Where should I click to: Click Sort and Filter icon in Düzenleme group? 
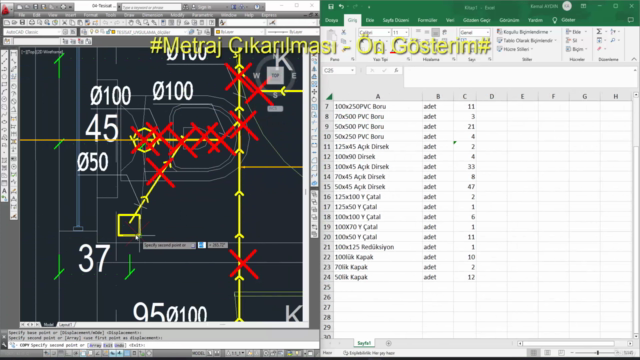[x=613, y=32]
